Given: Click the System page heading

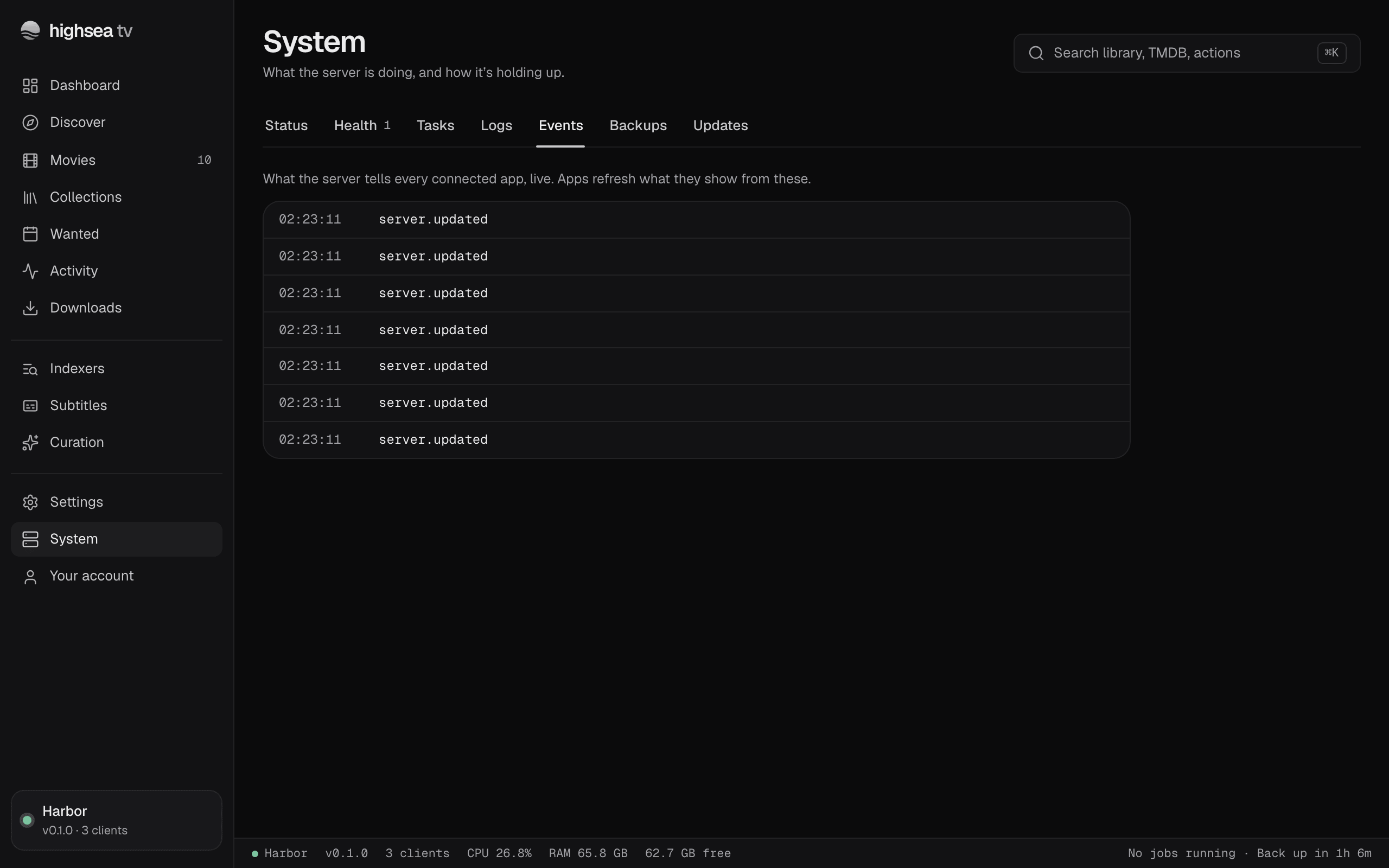Looking at the screenshot, I should (314, 42).
